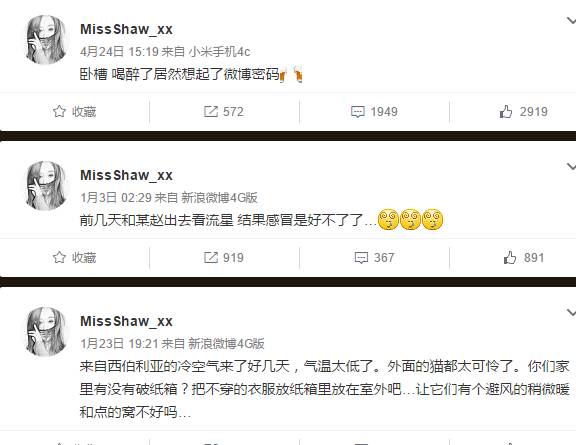Repost the first post with 572 shares
The height and width of the screenshot is (445, 576).
tap(224, 112)
